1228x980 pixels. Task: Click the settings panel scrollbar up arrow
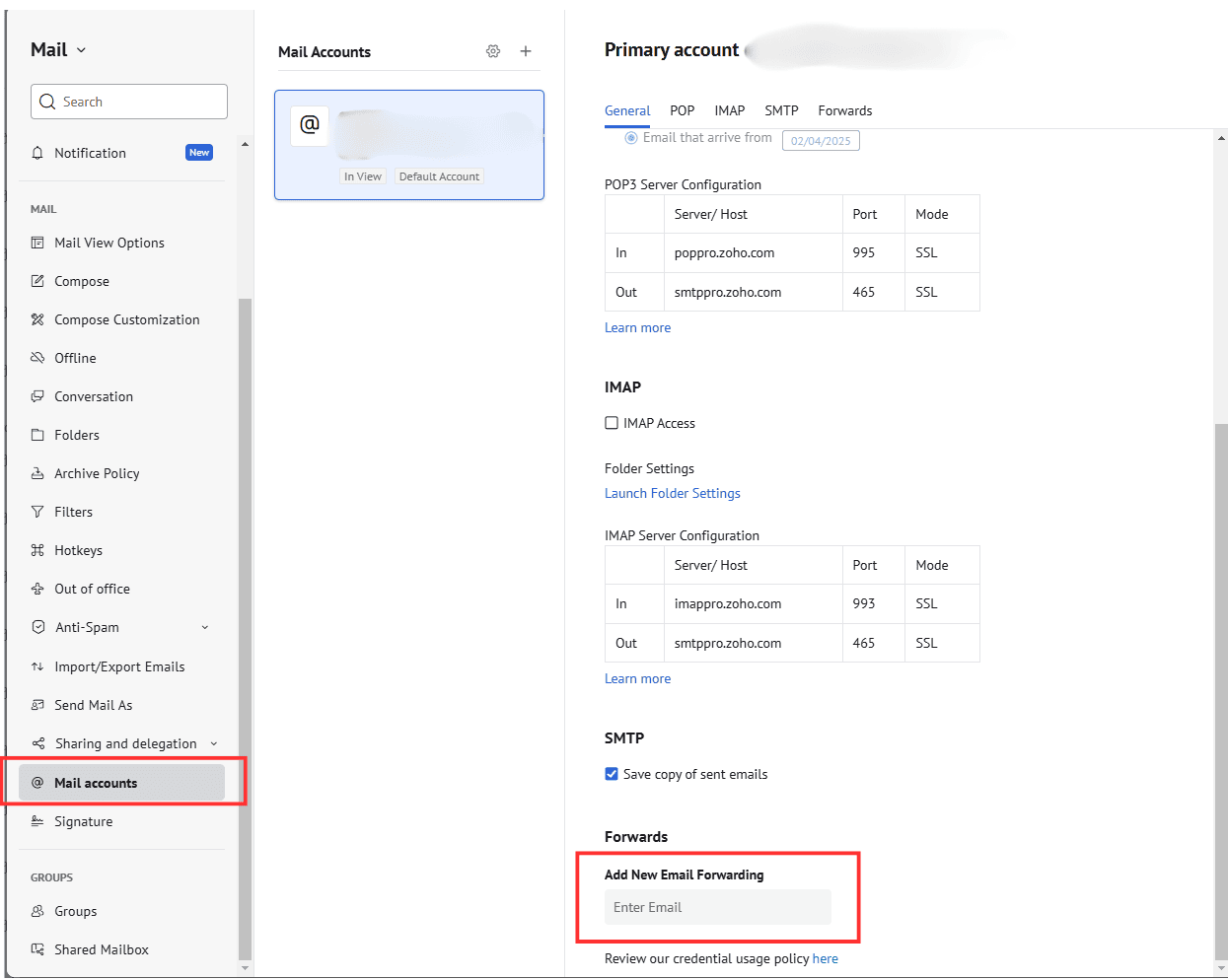pyautogui.click(x=1222, y=138)
